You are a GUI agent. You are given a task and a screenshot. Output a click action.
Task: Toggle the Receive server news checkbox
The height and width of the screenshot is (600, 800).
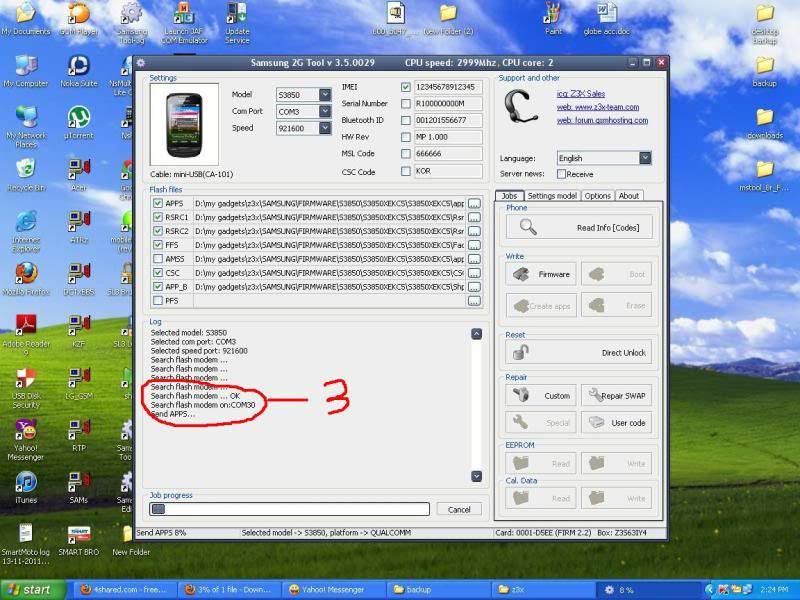click(x=560, y=174)
